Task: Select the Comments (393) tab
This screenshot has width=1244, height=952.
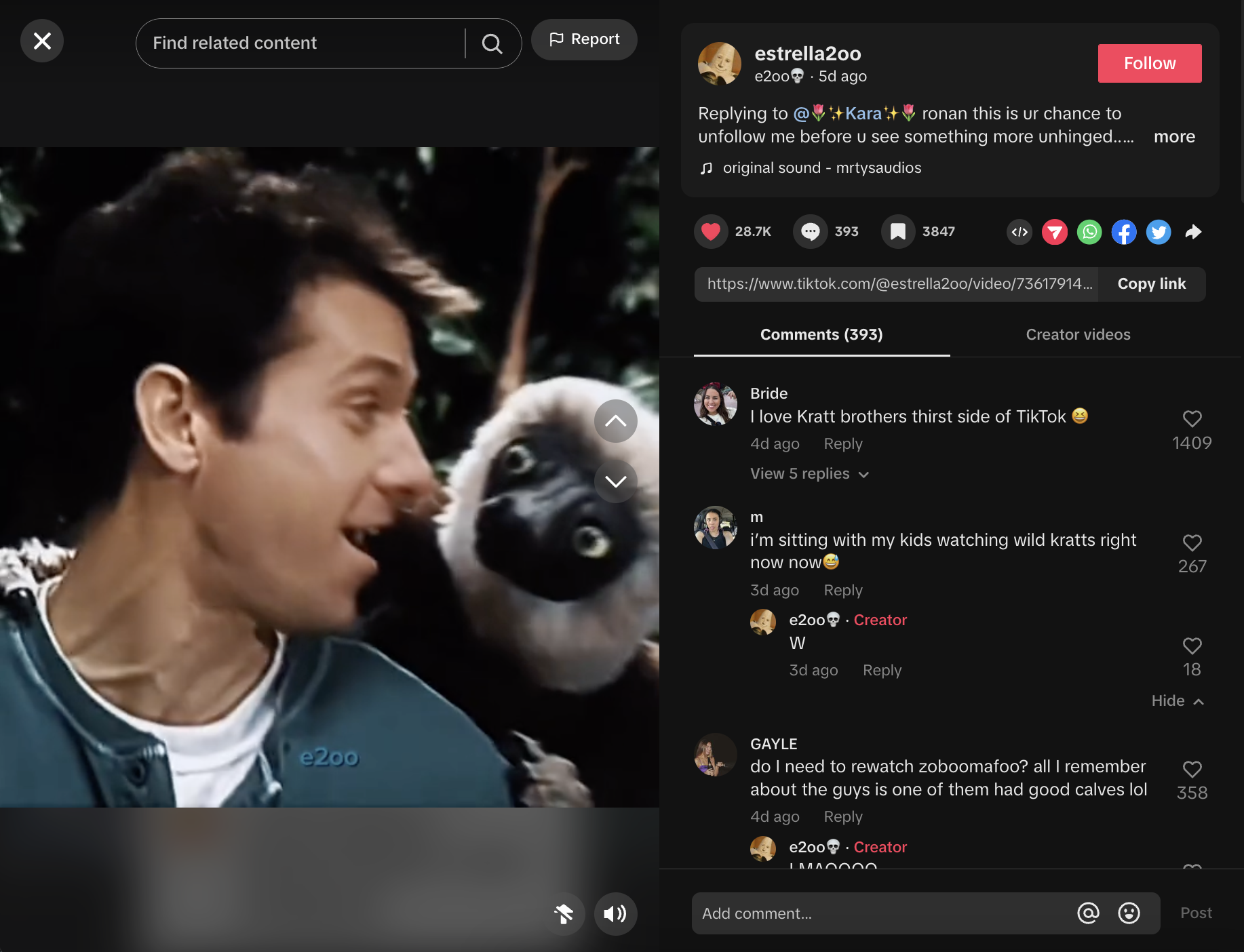Action: click(821, 335)
